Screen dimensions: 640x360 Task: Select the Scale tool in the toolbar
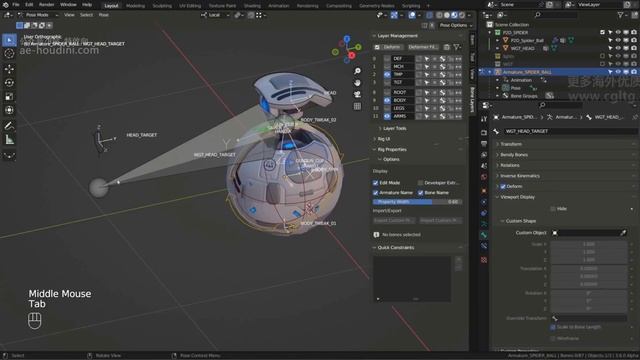click(x=9, y=97)
